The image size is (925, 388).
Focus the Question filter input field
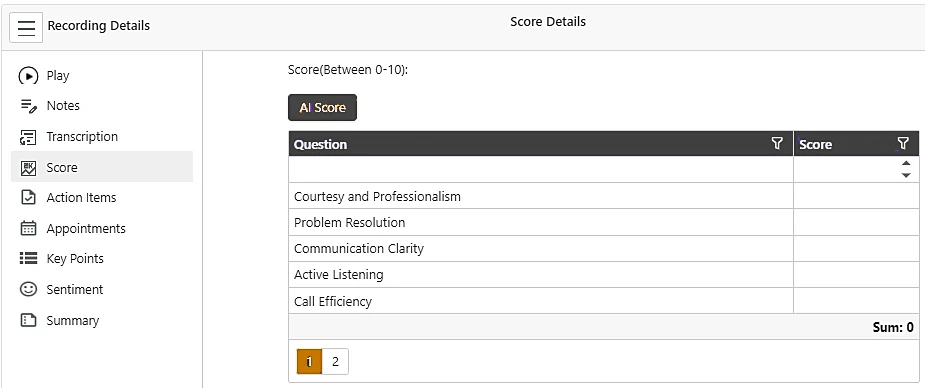point(541,169)
